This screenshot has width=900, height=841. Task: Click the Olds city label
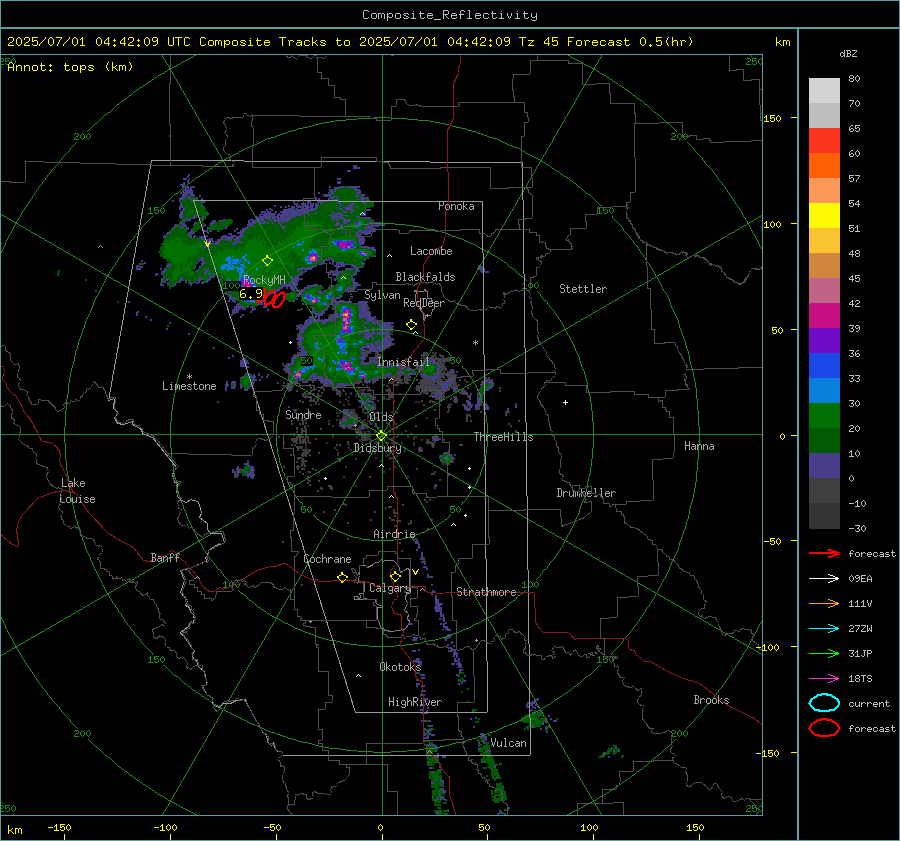(x=381, y=417)
